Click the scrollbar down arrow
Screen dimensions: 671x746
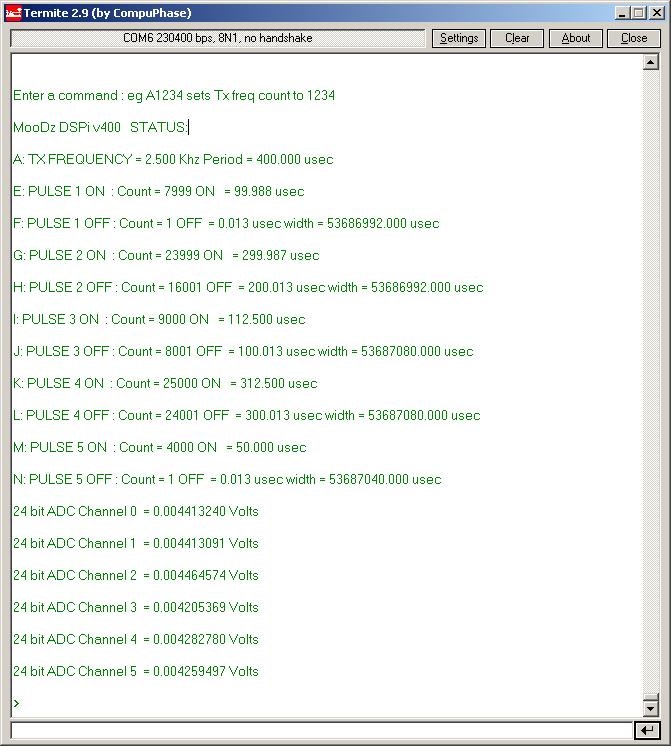click(651, 708)
